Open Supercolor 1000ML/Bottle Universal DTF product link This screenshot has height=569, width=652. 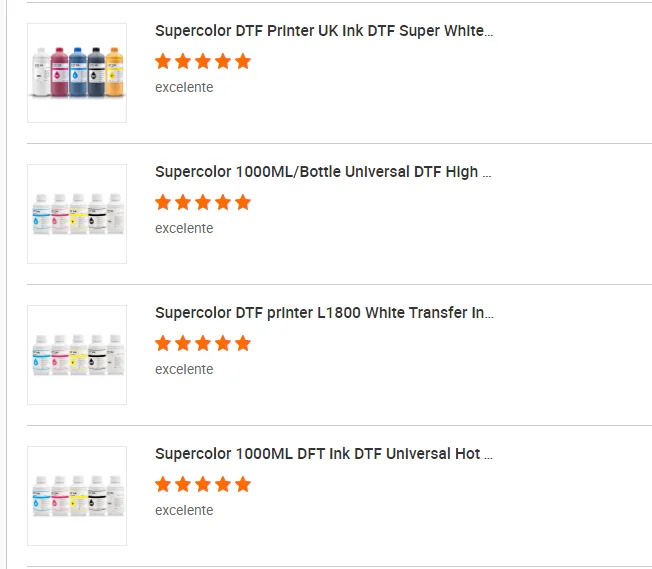pyautogui.click(x=323, y=172)
